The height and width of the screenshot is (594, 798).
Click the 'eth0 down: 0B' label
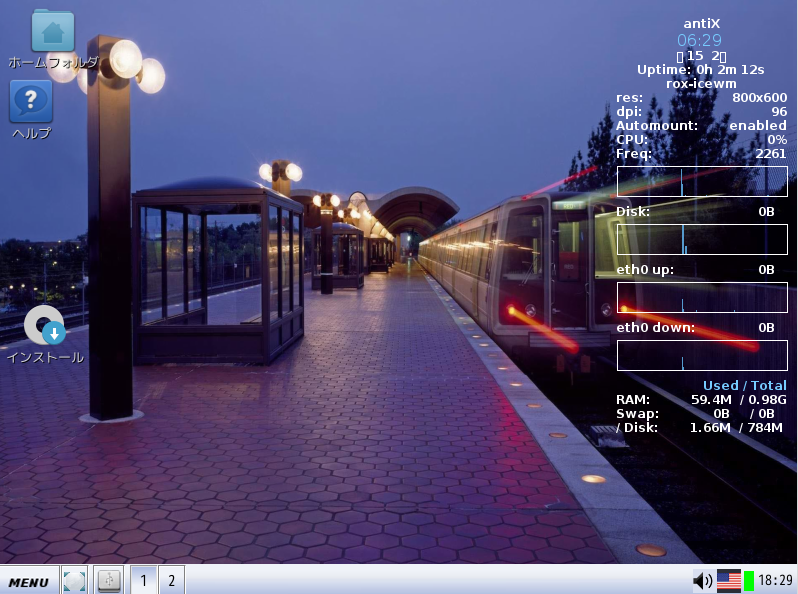click(695, 327)
